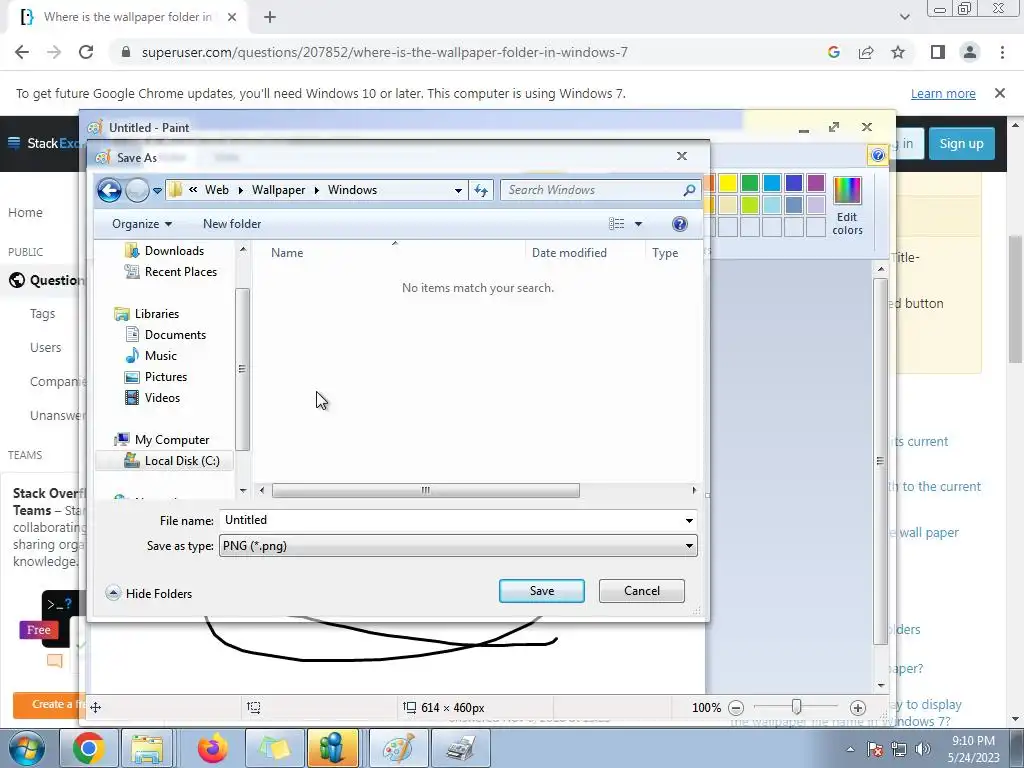Click the search magnifier in Search Windows box
This screenshot has height=768, width=1024.
click(x=689, y=190)
